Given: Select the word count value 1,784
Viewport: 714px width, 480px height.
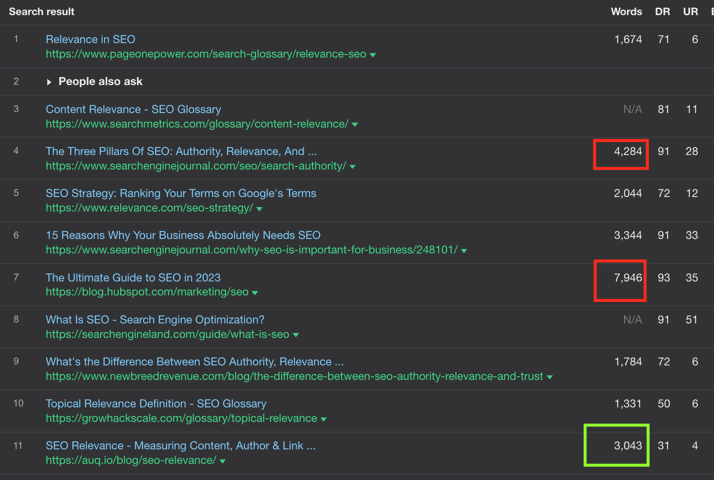Looking at the screenshot, I should click(628, 362).
